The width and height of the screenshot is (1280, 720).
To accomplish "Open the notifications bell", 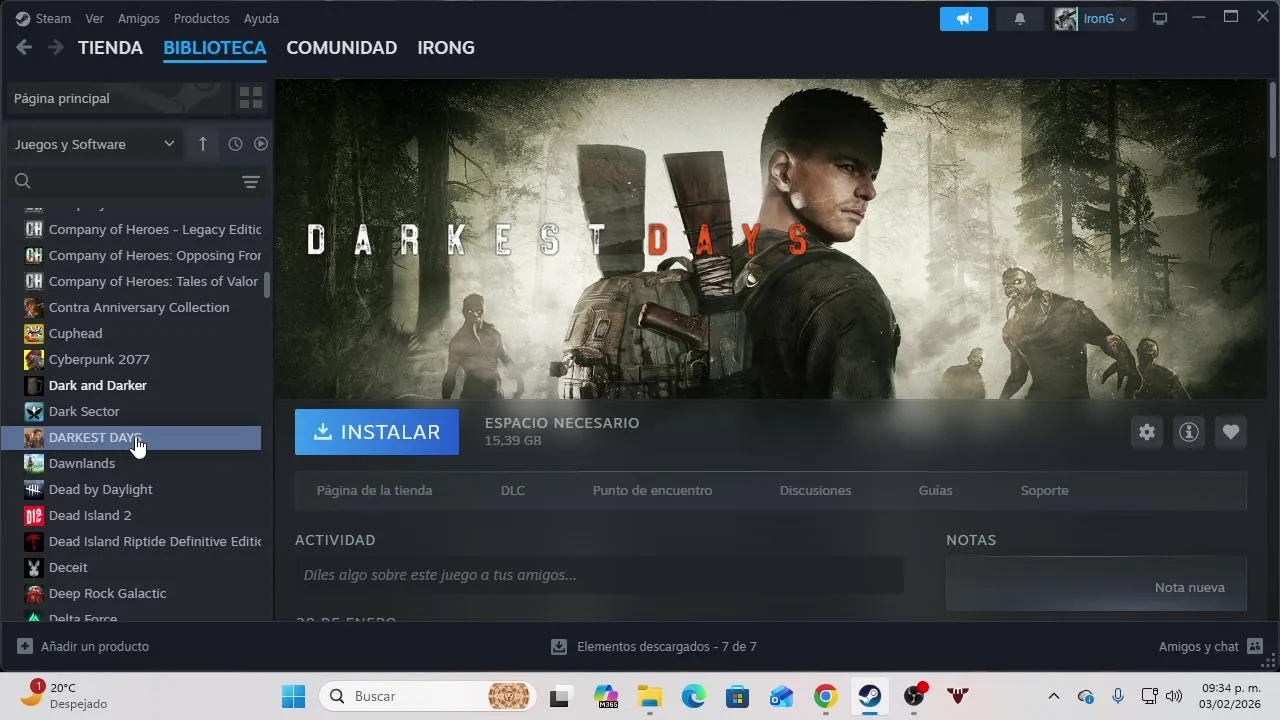I will (1020, 18).
